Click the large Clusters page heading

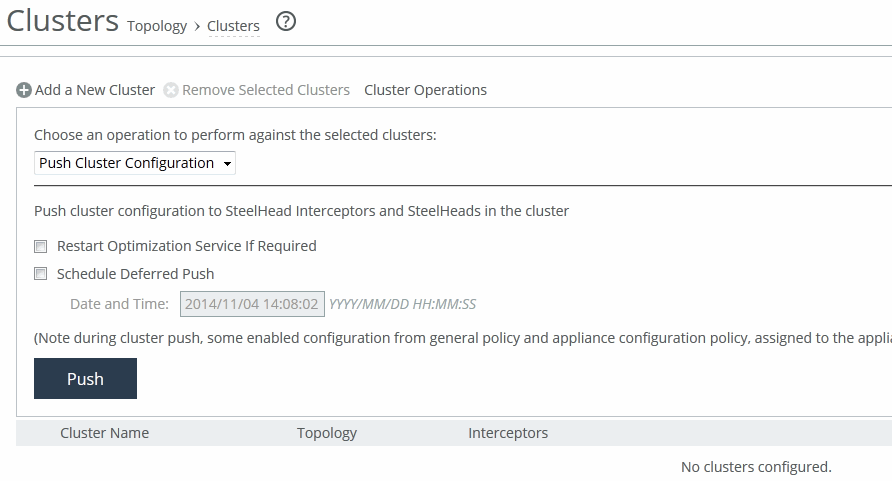click(x=63, y=21)
